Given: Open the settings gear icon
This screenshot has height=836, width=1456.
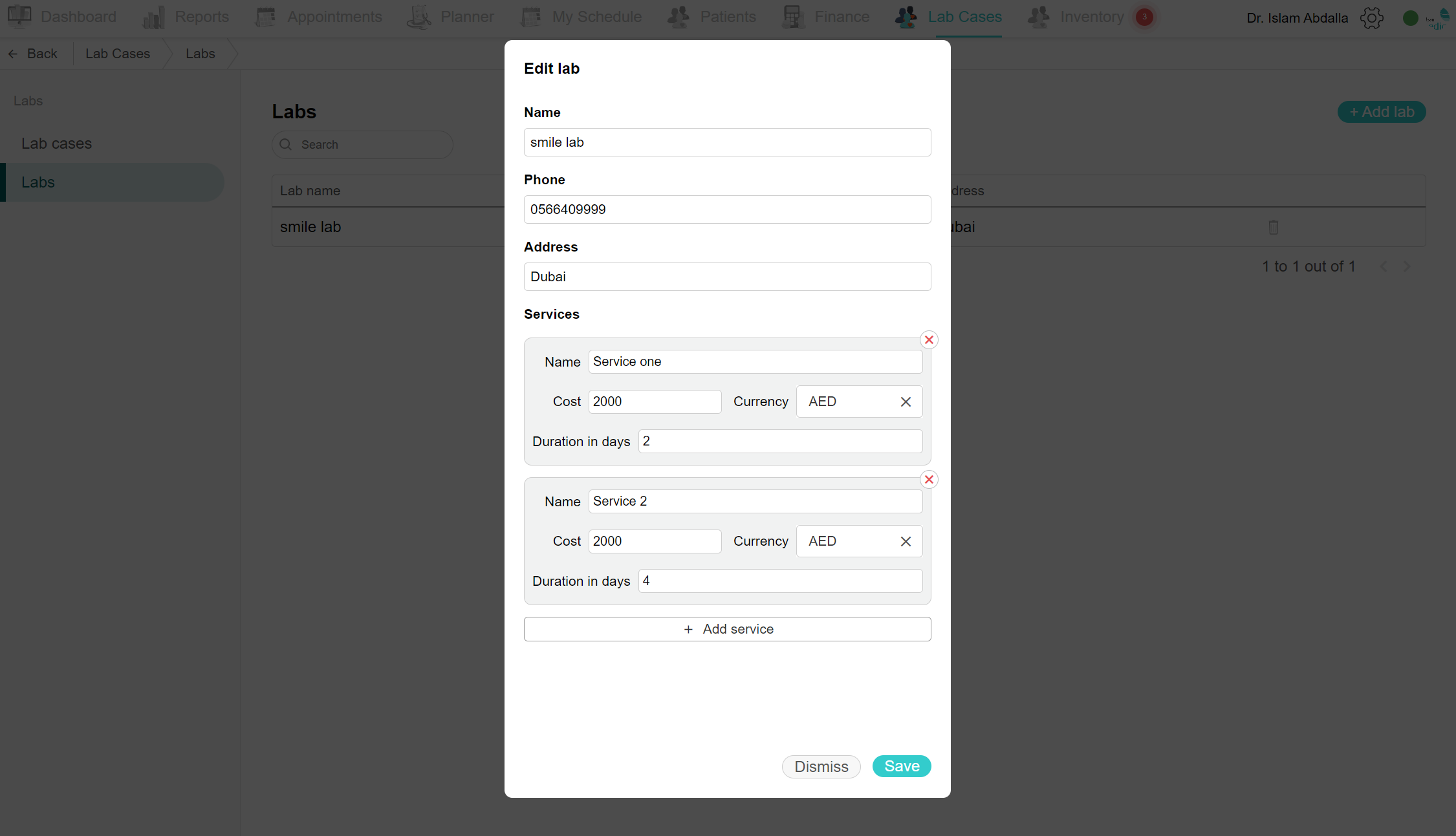Looking at the screenshot, I should pyautogui.click(x=1372, y=17).
